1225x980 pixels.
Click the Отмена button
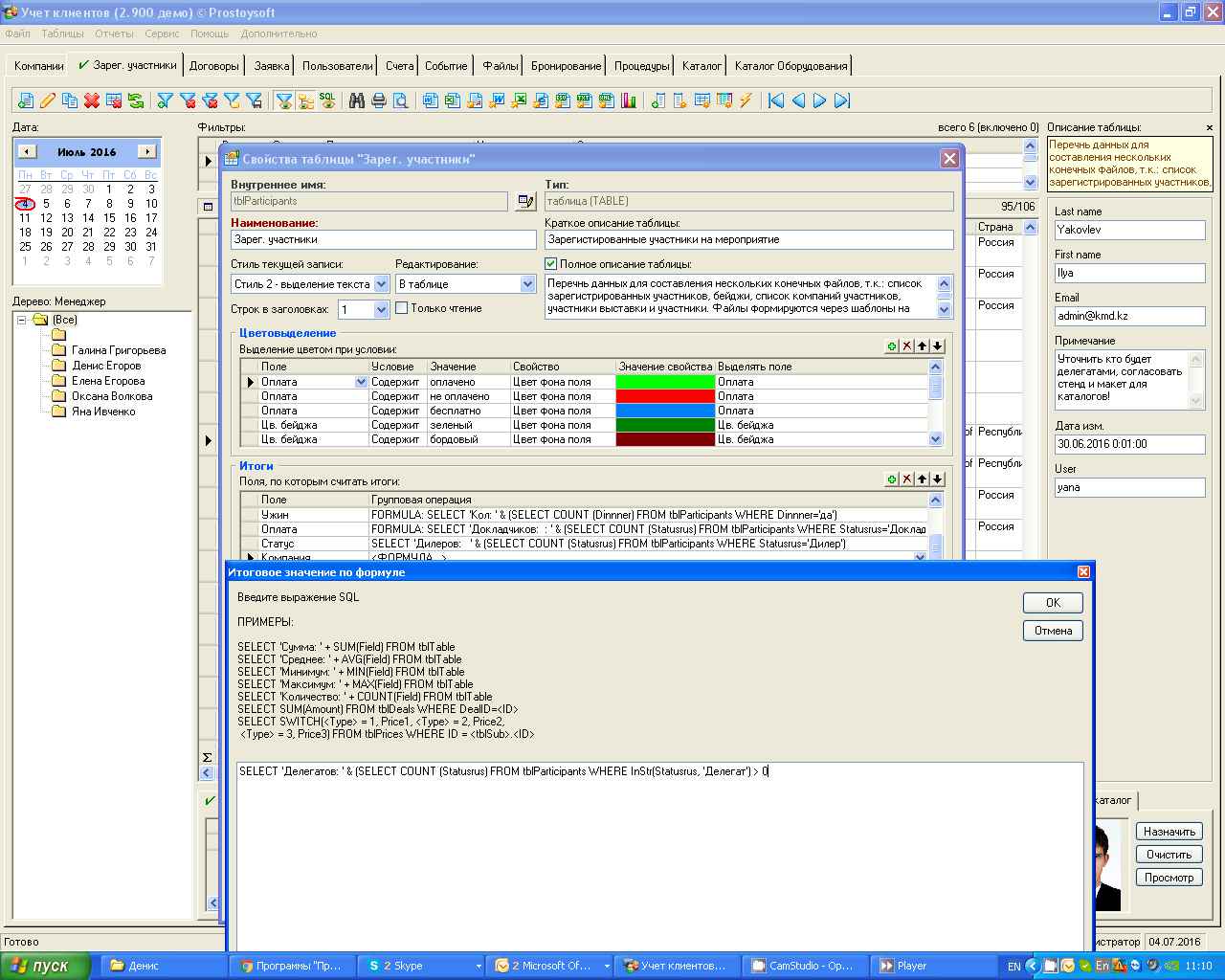point(1053,631)
